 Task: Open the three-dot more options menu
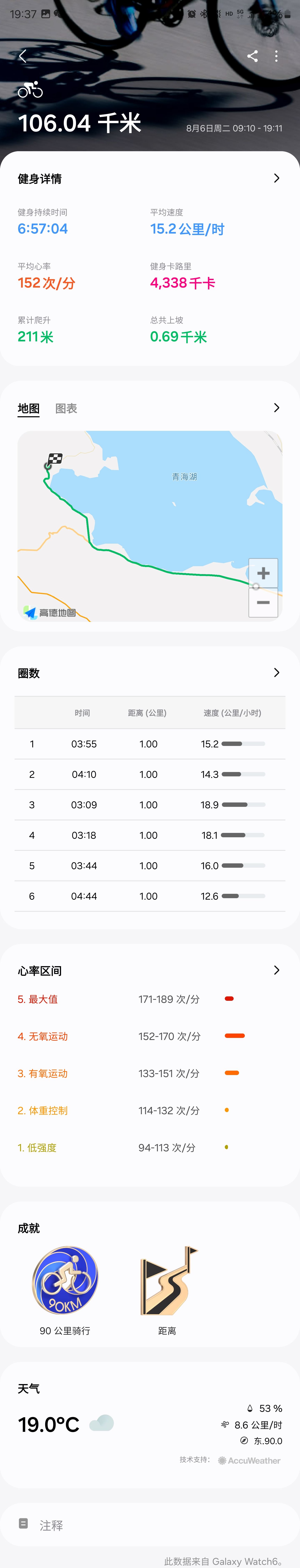(x=276, y=56)
